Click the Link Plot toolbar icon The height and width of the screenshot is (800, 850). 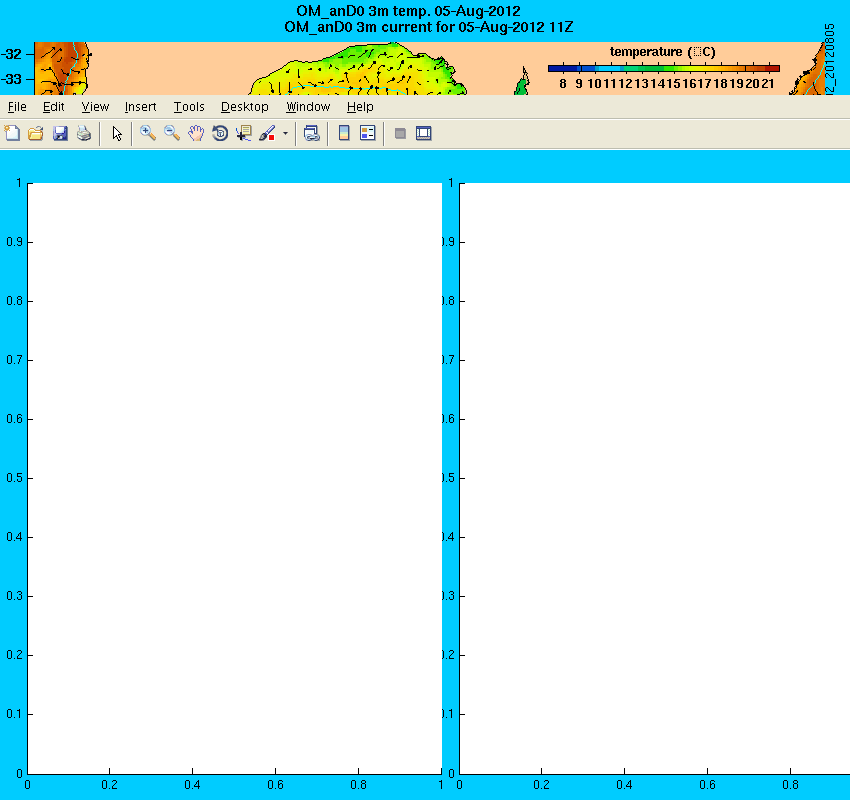coord(312,133)
